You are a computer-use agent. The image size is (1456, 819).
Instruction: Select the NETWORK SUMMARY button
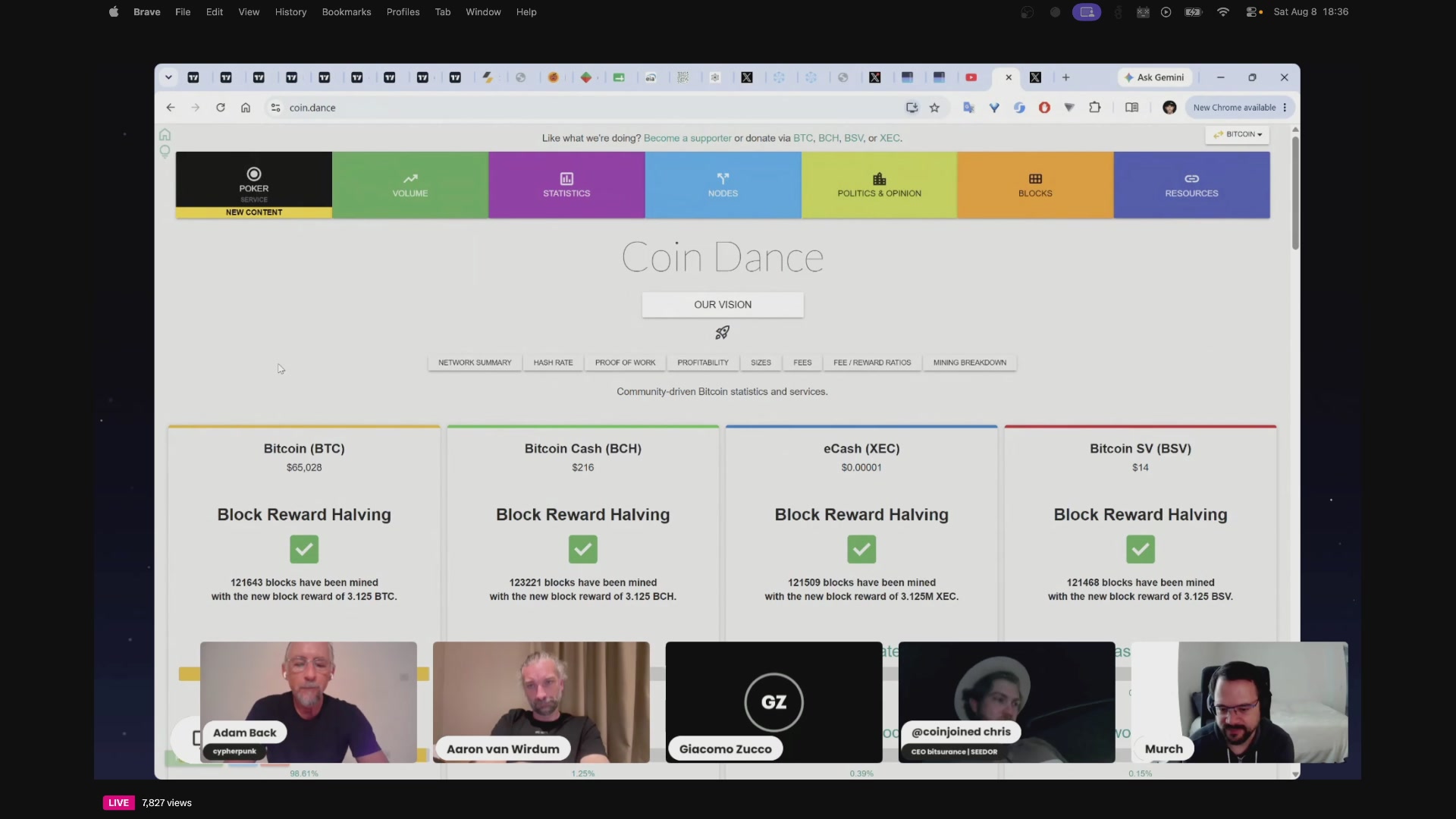pyautogui.click(x=475, y=362)
